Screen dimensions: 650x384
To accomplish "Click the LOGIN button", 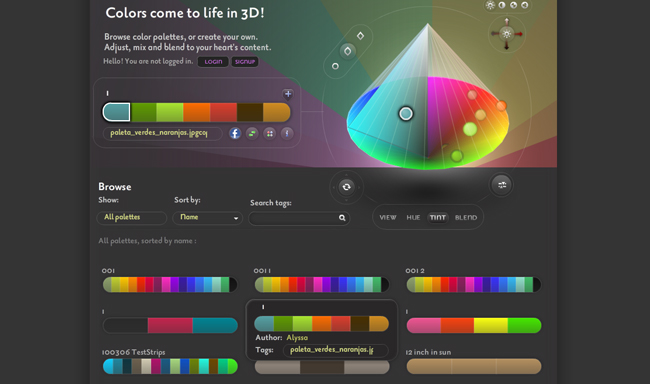I will pos(213,61).
